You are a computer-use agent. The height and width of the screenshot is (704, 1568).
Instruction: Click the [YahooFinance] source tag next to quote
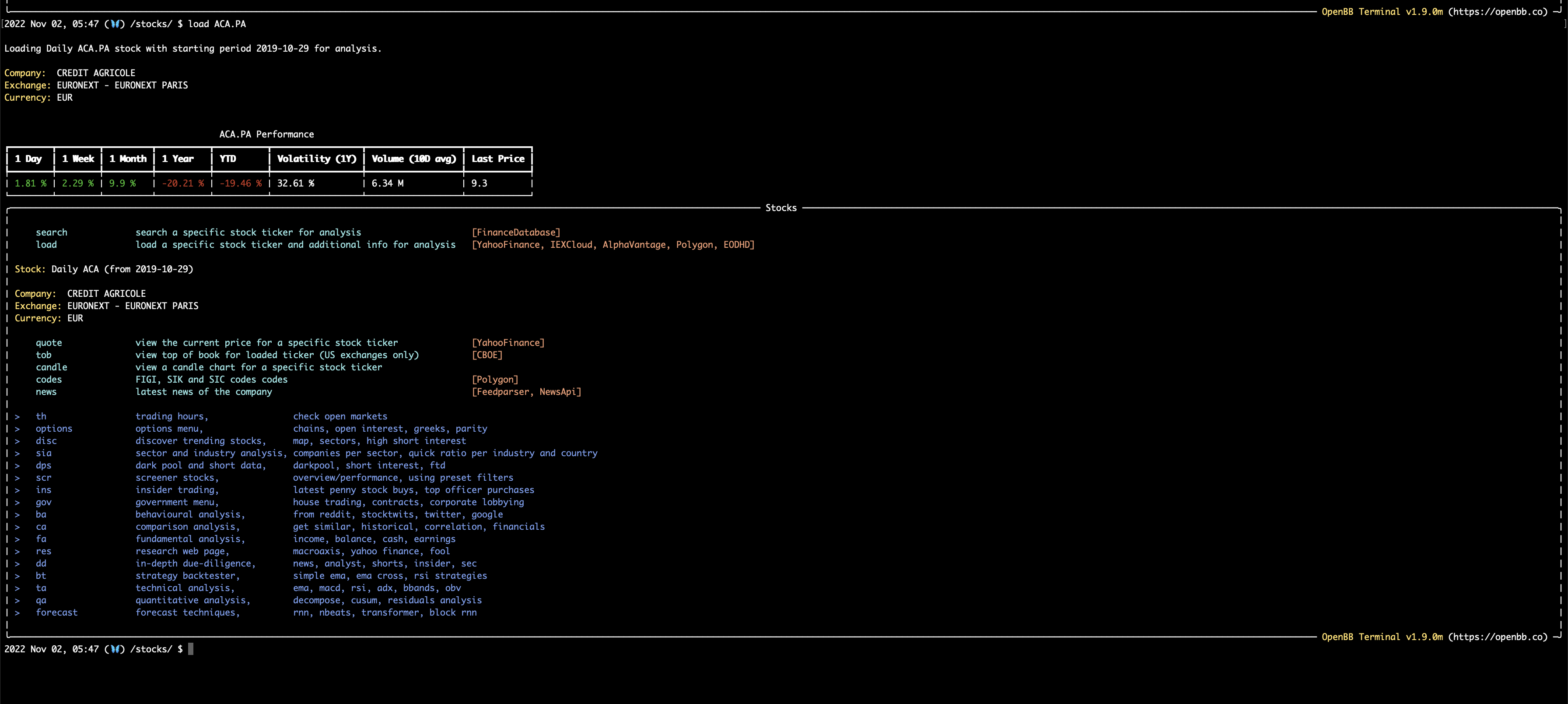click(x=509, y=342)
